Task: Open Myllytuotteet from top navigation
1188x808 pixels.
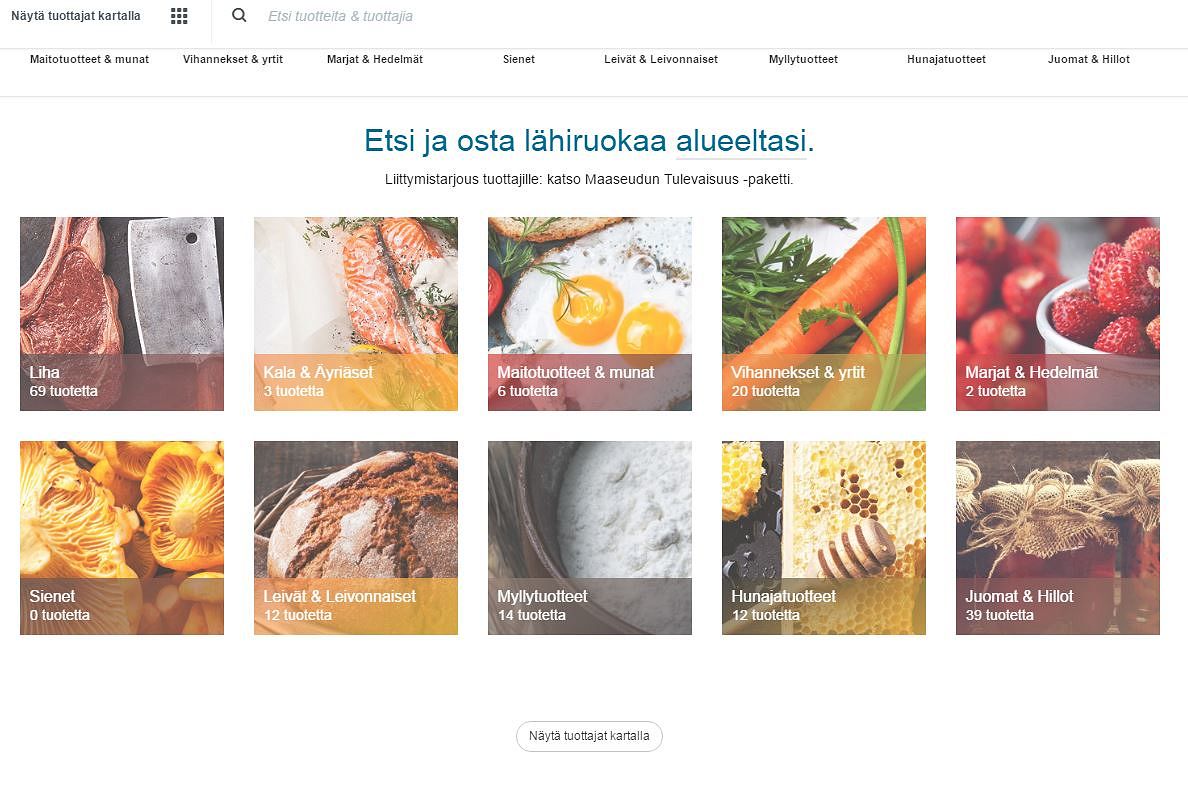Action: (803, 59)
